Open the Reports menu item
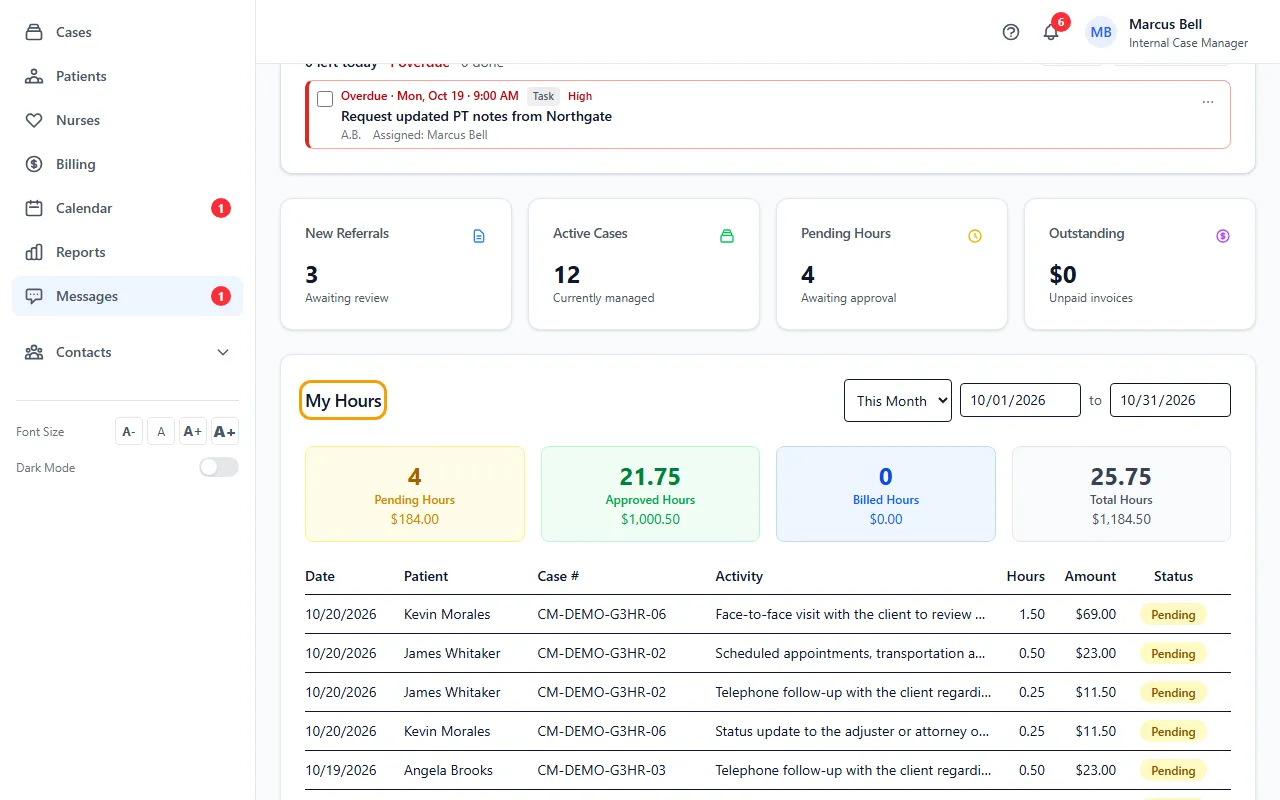The image size is (1280, 800). (128, 252)
